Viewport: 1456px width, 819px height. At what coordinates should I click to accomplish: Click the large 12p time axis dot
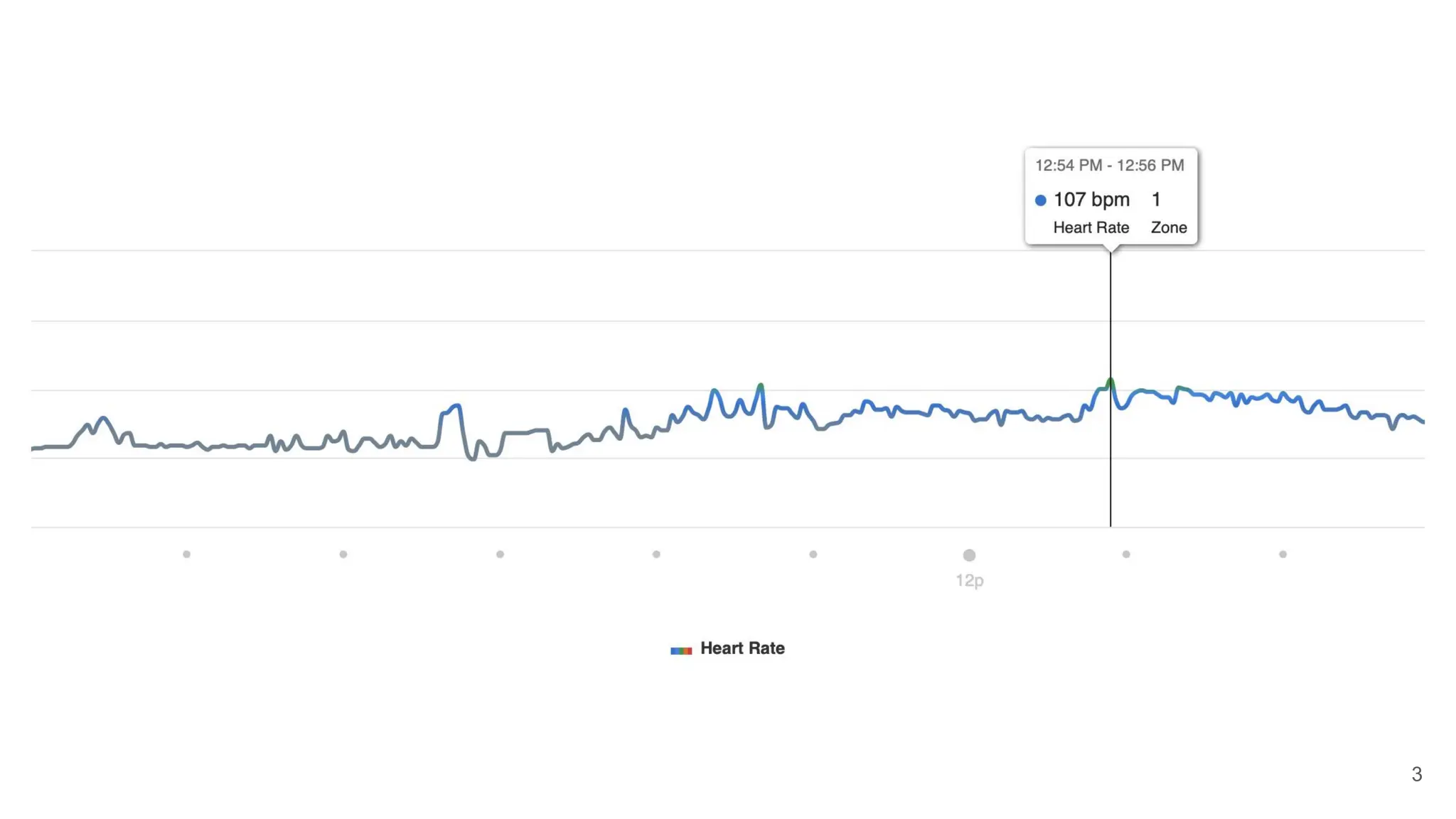(969, 555)
